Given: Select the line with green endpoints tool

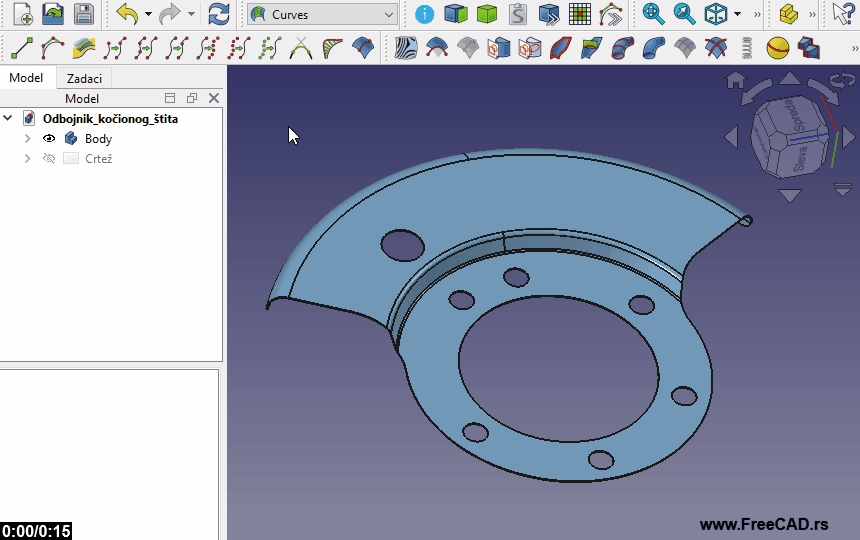Looking at the screenshot, I should tap(21, 48).
